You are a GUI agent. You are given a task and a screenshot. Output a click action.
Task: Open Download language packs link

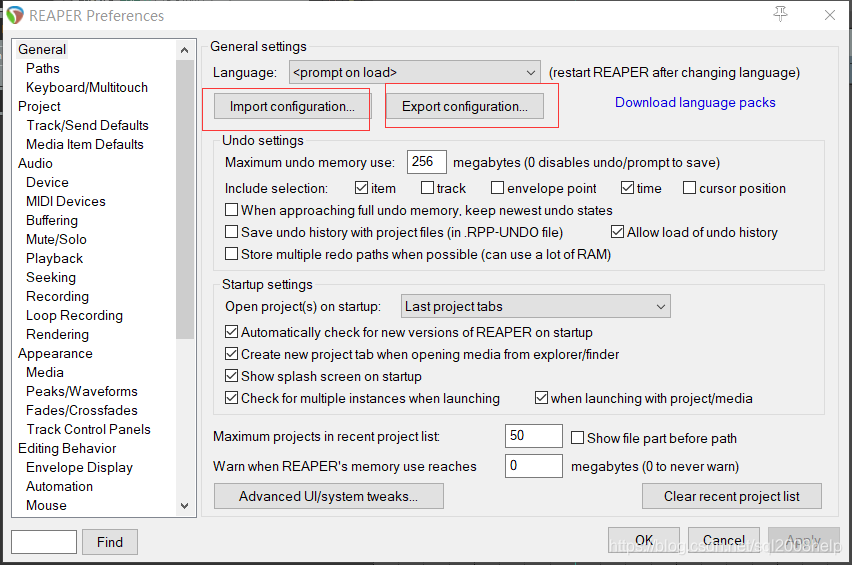tap(695, 103)
